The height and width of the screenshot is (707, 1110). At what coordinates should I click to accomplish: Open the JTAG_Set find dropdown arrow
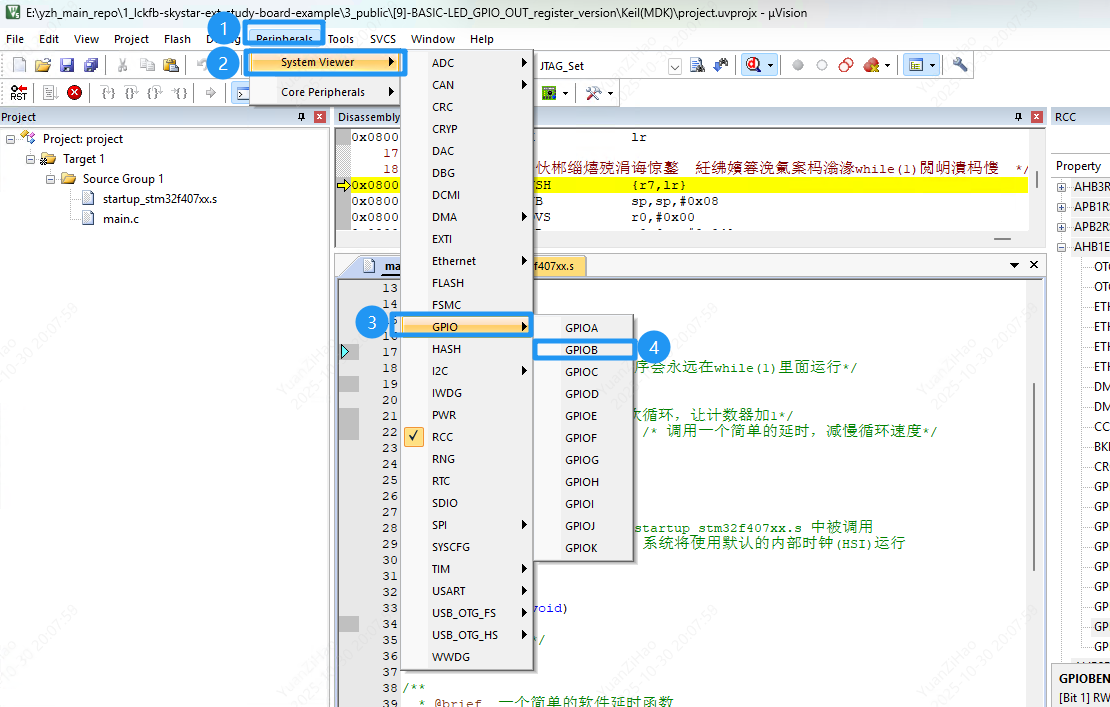[x=674, y=66]
